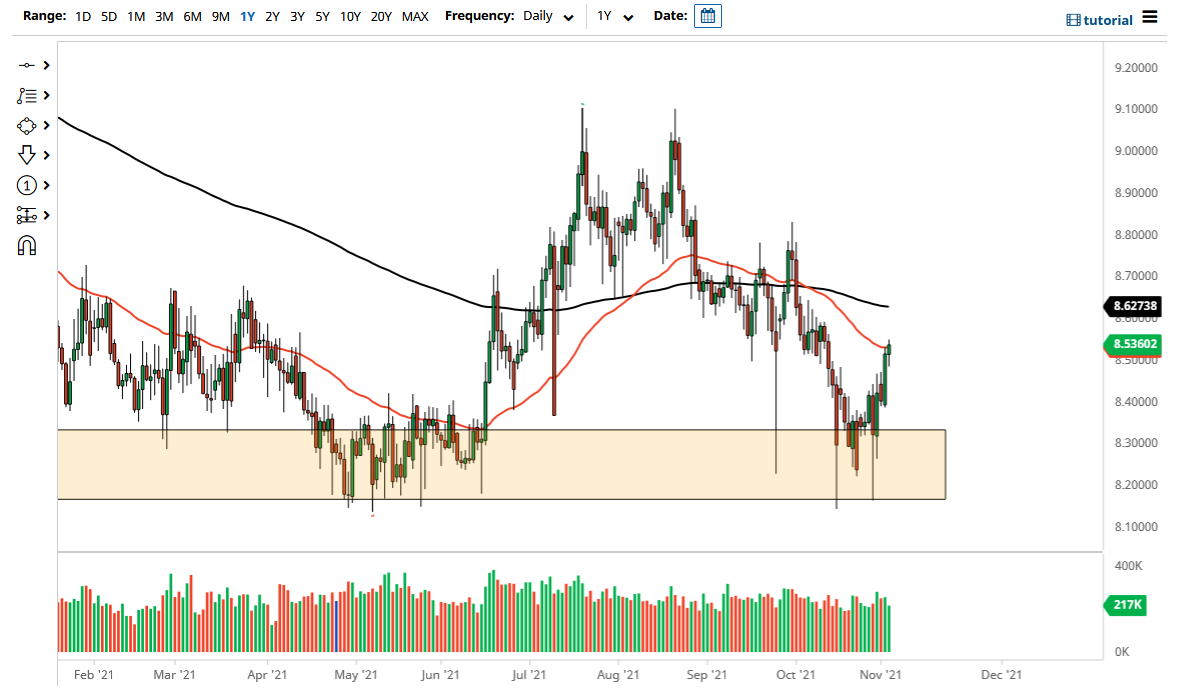1181x694 pixels.
Task: Enable the MAX range view
Action: (x=415, y=16)
